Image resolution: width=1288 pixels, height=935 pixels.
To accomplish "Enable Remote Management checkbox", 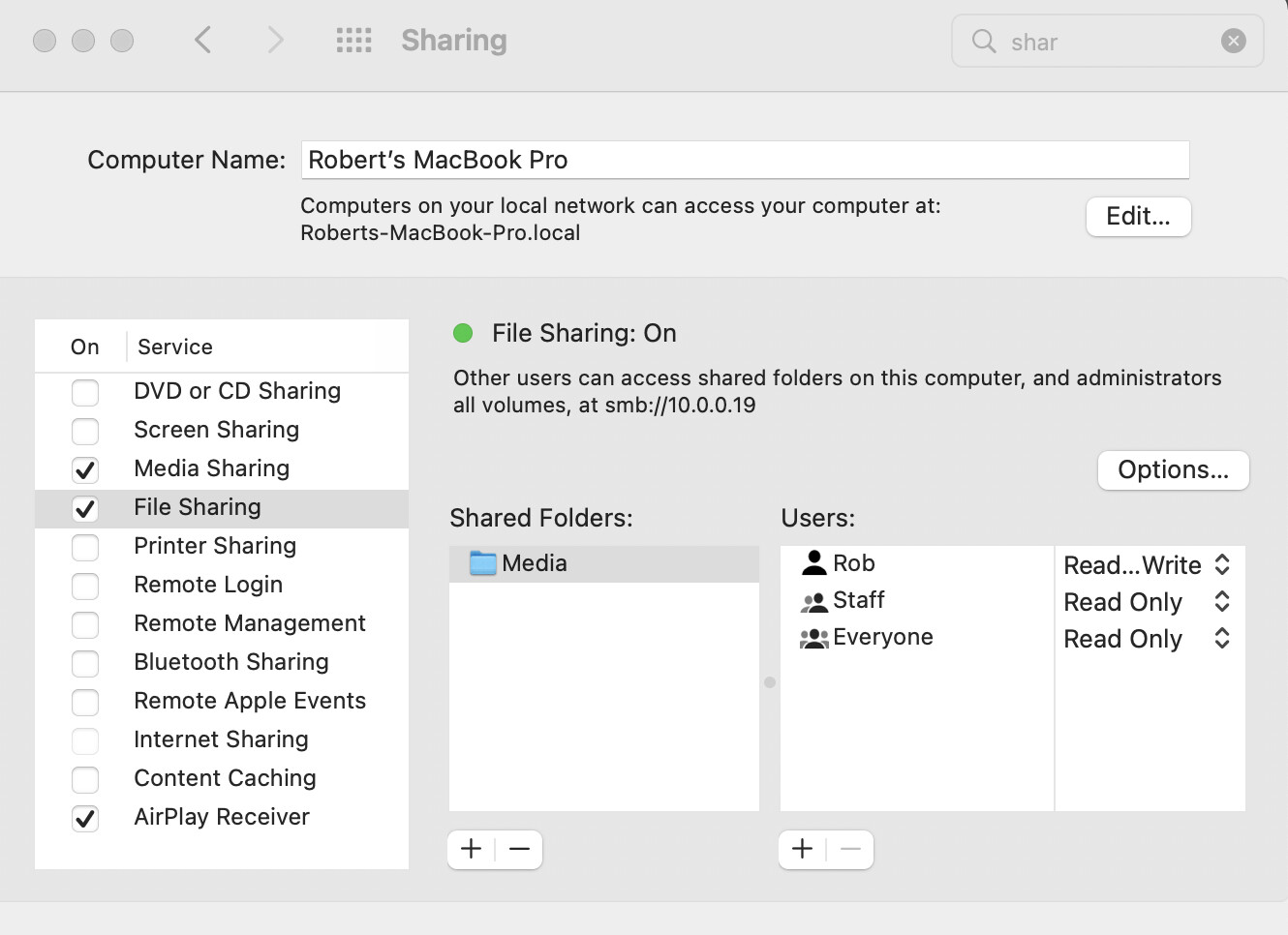I will point(85,624).
